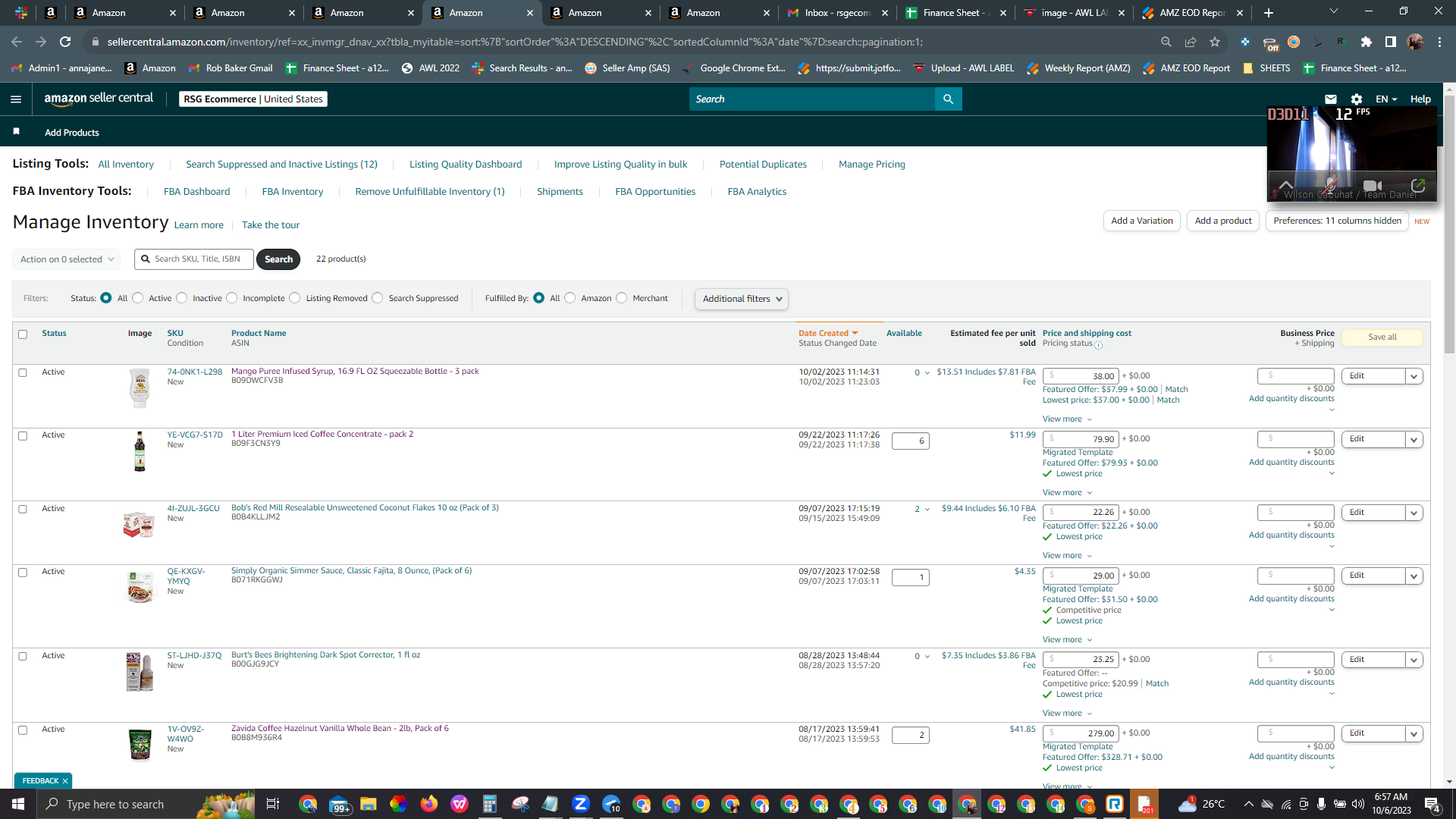Image resolution: width=1456 pixels, height=819 pixels.
Task: Dismiss the FEEDBACK tab with its X
Action: click(65, 781)
